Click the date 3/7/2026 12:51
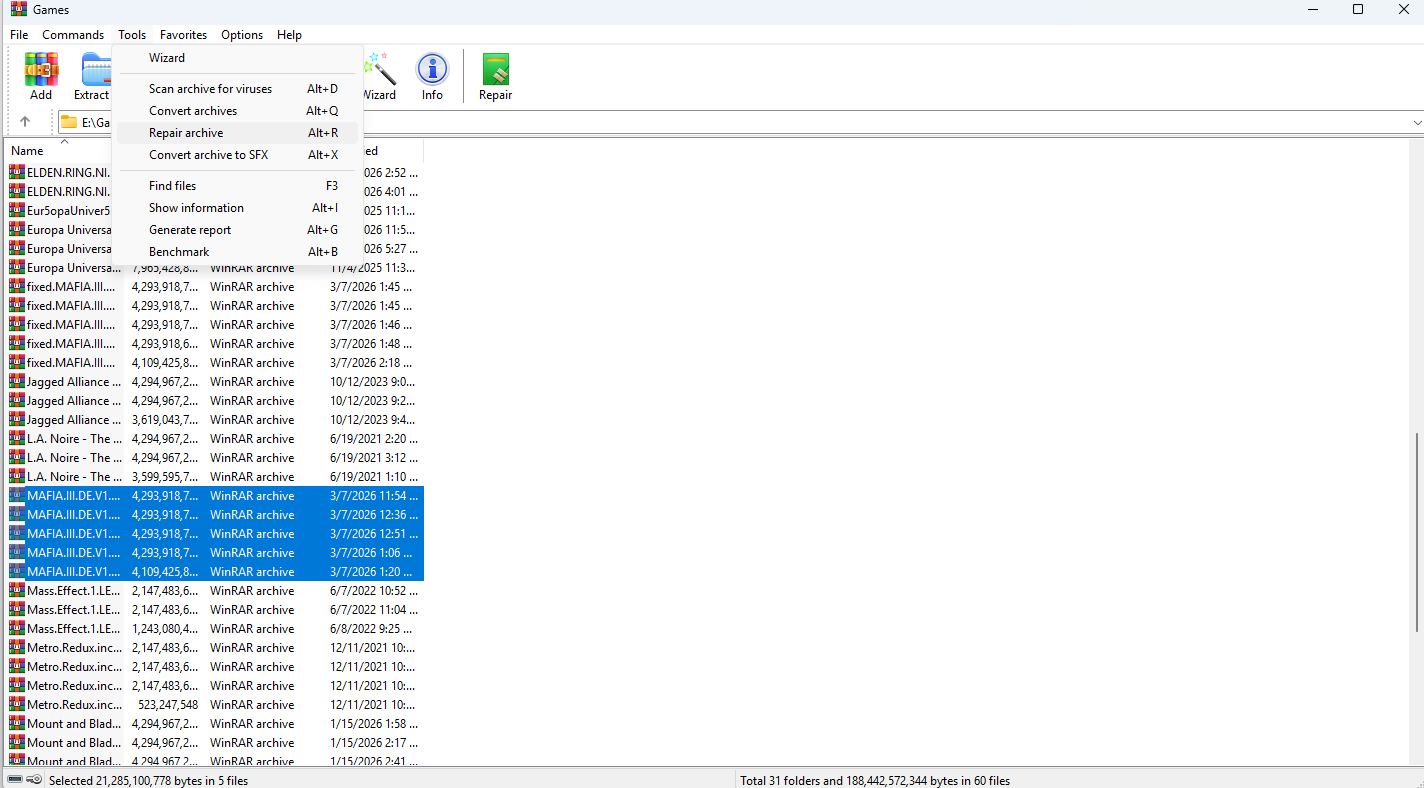Image resolution: width=1424 pixels, height=788 pixels. 374,533
